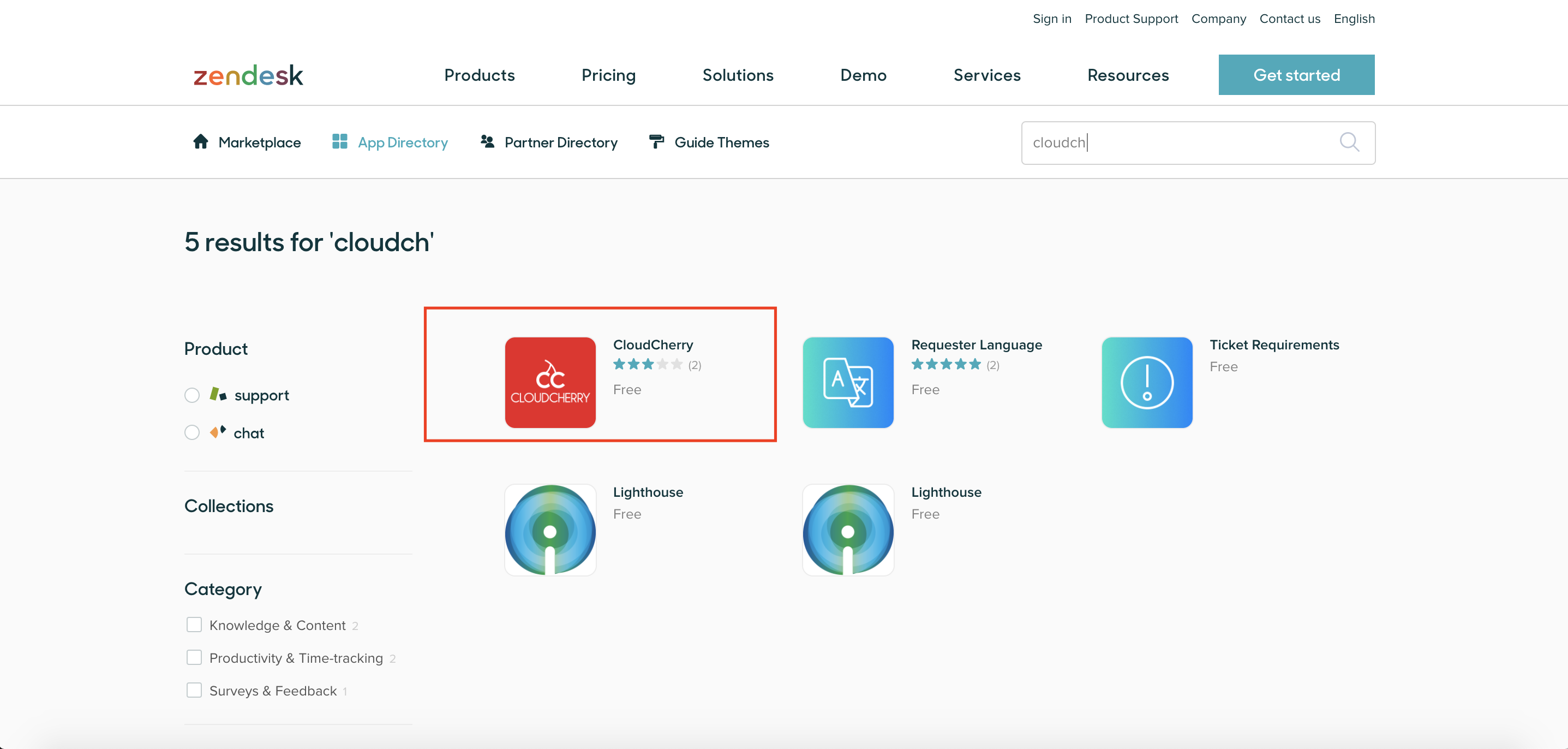Screen dimensions: 1568x749
Task: Go to Partner Directory tab
Action: point(548,142)
